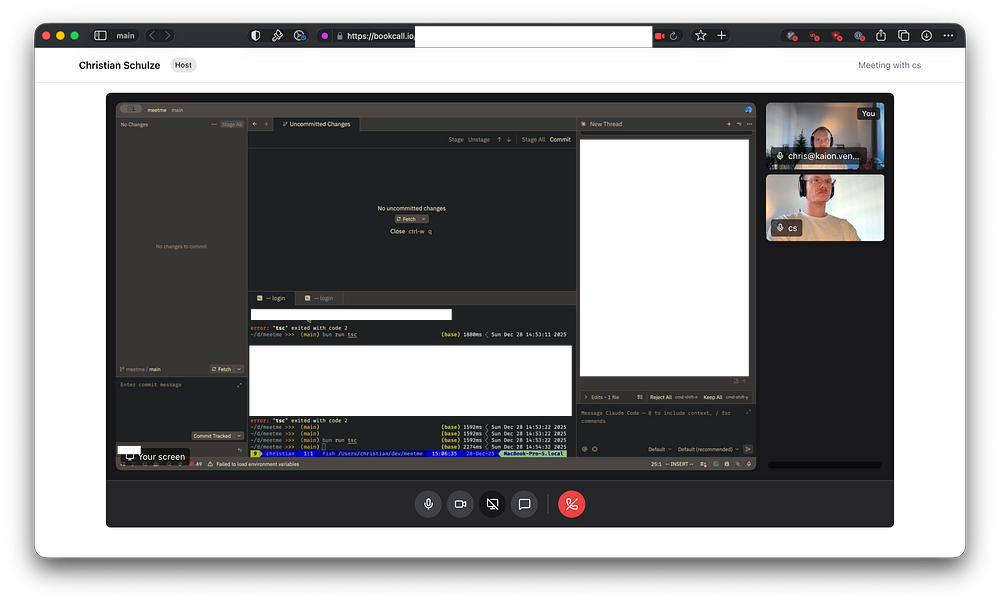Click the 'Meeting with cs' title
Image resolution: width=1000 pixels, height=603 pixels.
click(x=889, y=65)
